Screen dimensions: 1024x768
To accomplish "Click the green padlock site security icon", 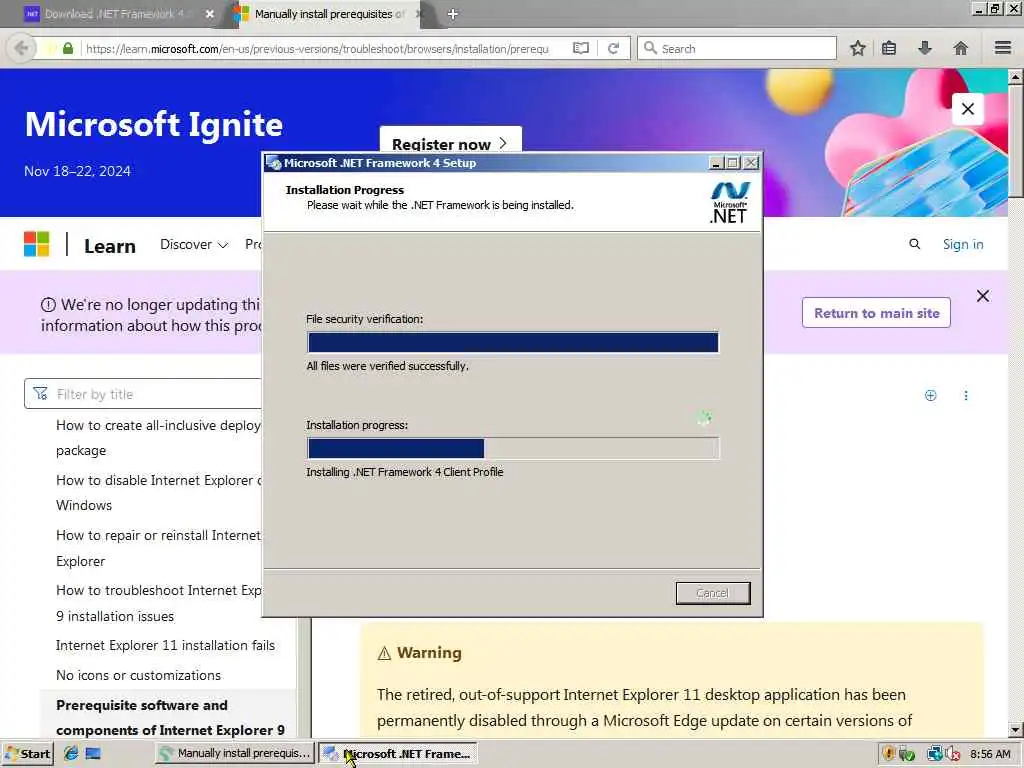I will point(67,48).
